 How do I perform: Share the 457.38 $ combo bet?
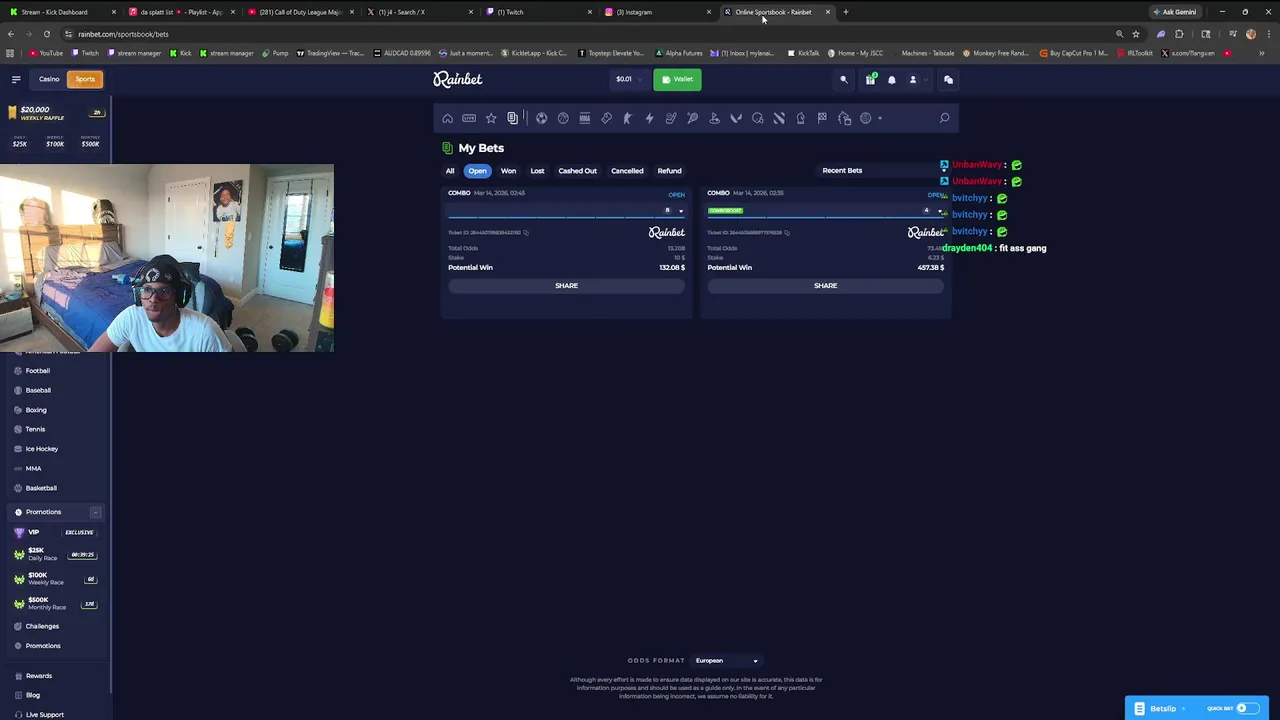coord(825,286)
